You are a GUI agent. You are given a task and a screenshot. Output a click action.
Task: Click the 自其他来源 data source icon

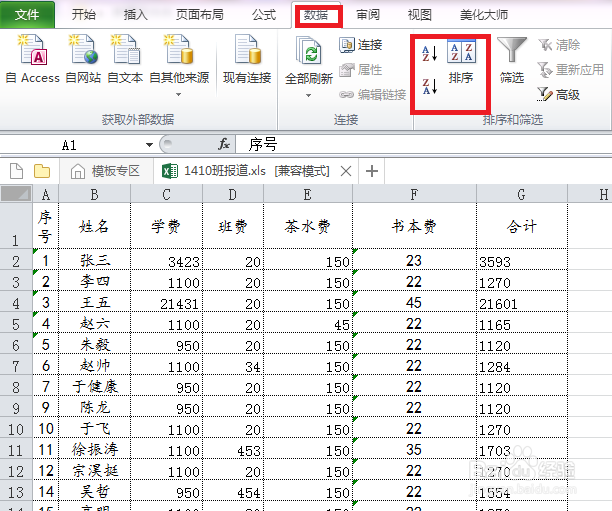[179, 50]
